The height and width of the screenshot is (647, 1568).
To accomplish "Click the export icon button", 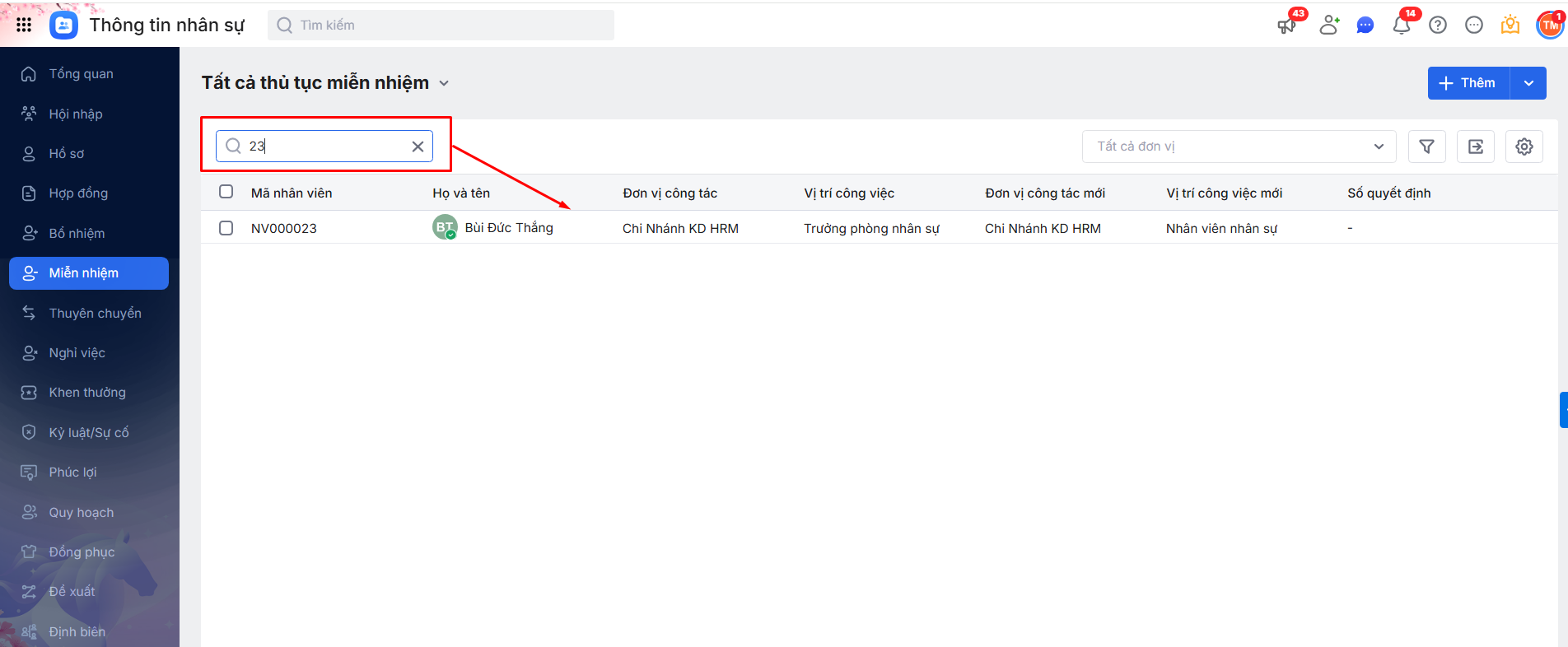I will click(1476, 147).
